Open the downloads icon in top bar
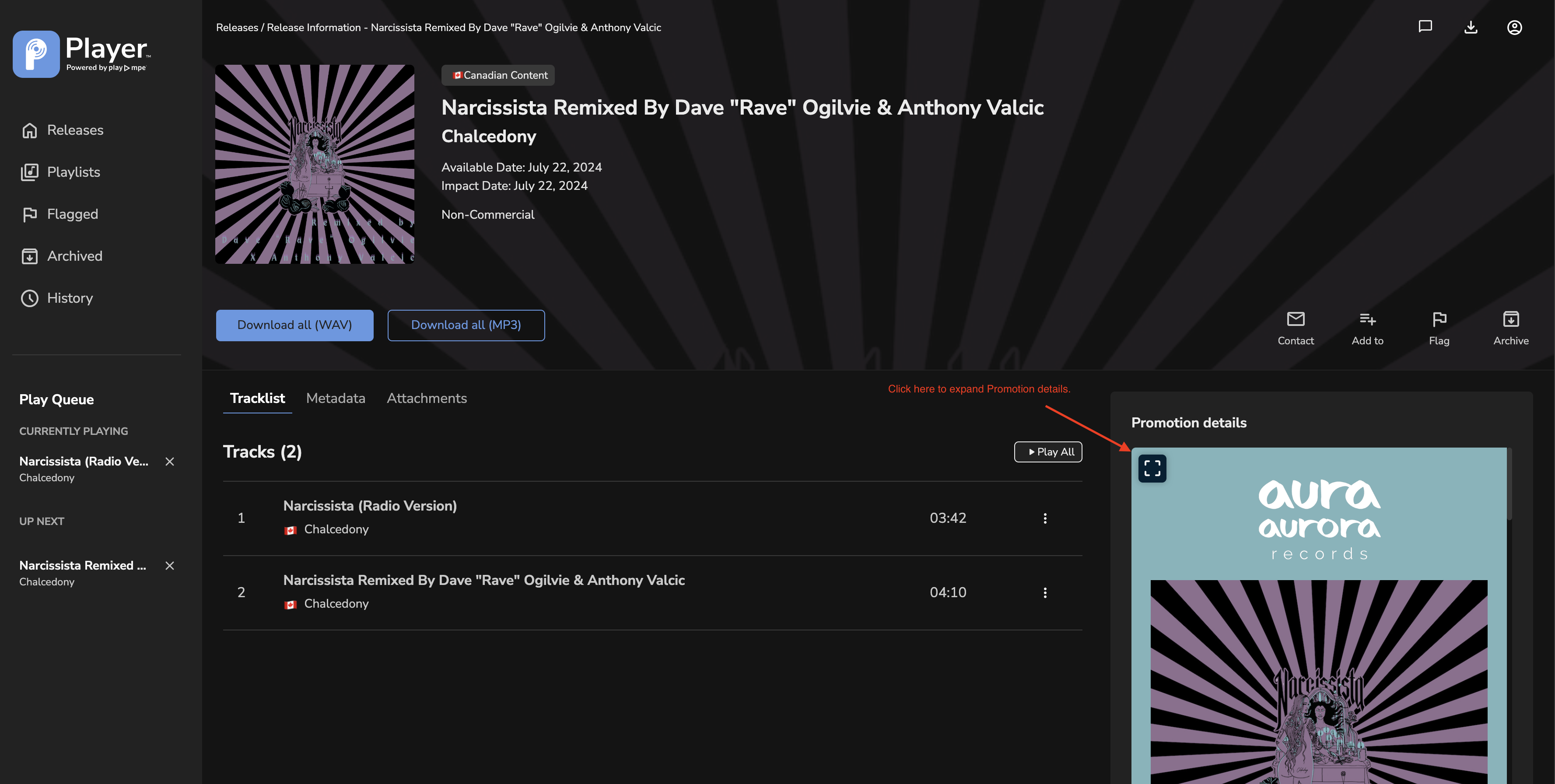Image resolution: width=1555 pixels, height=784 pixels. point(1471,27)
